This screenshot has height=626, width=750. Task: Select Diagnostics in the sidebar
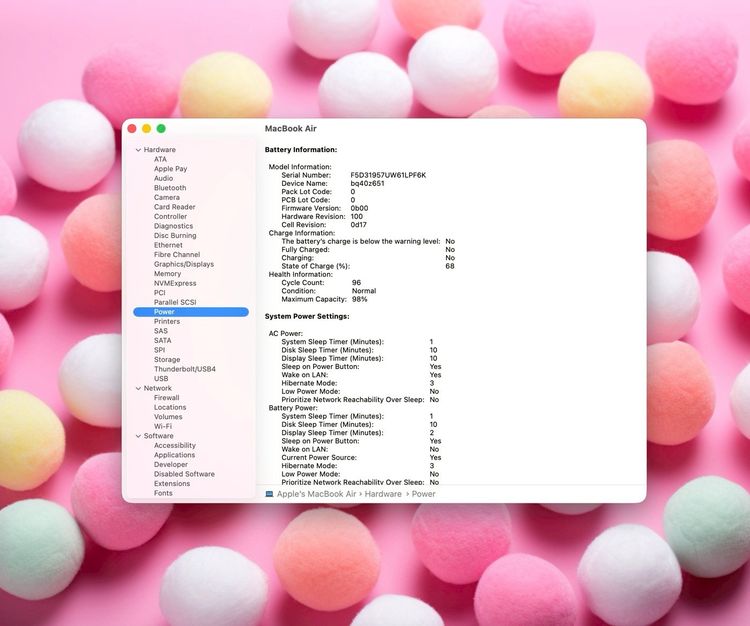(174, 226)
